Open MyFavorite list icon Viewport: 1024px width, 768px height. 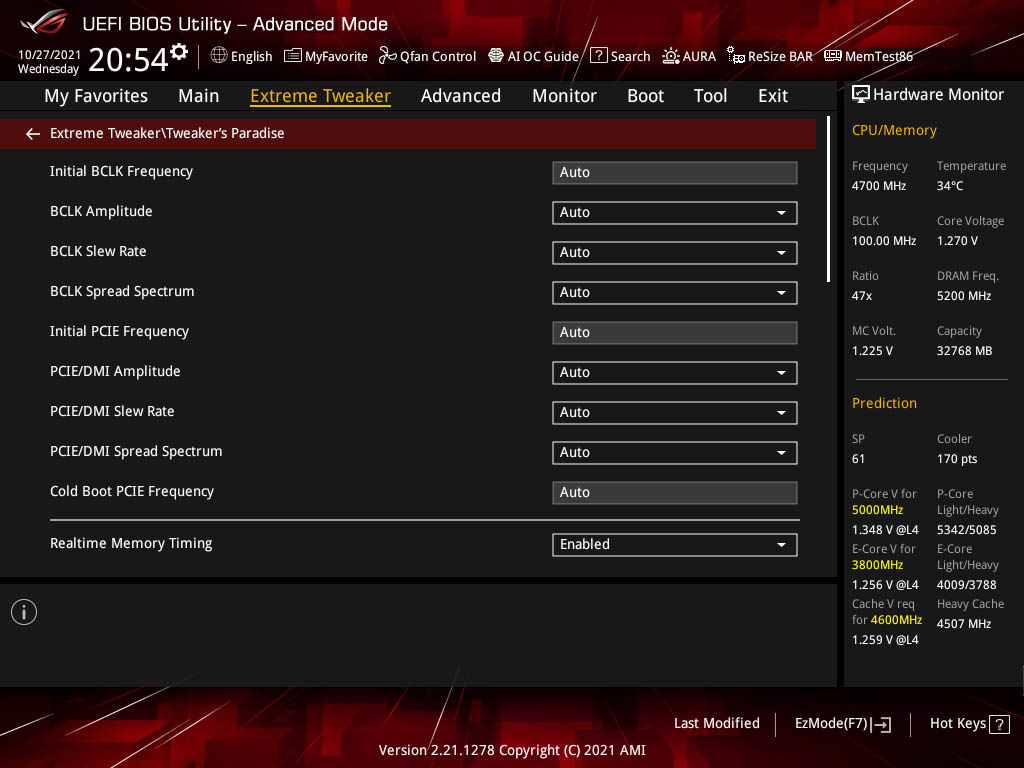(293, 56)
